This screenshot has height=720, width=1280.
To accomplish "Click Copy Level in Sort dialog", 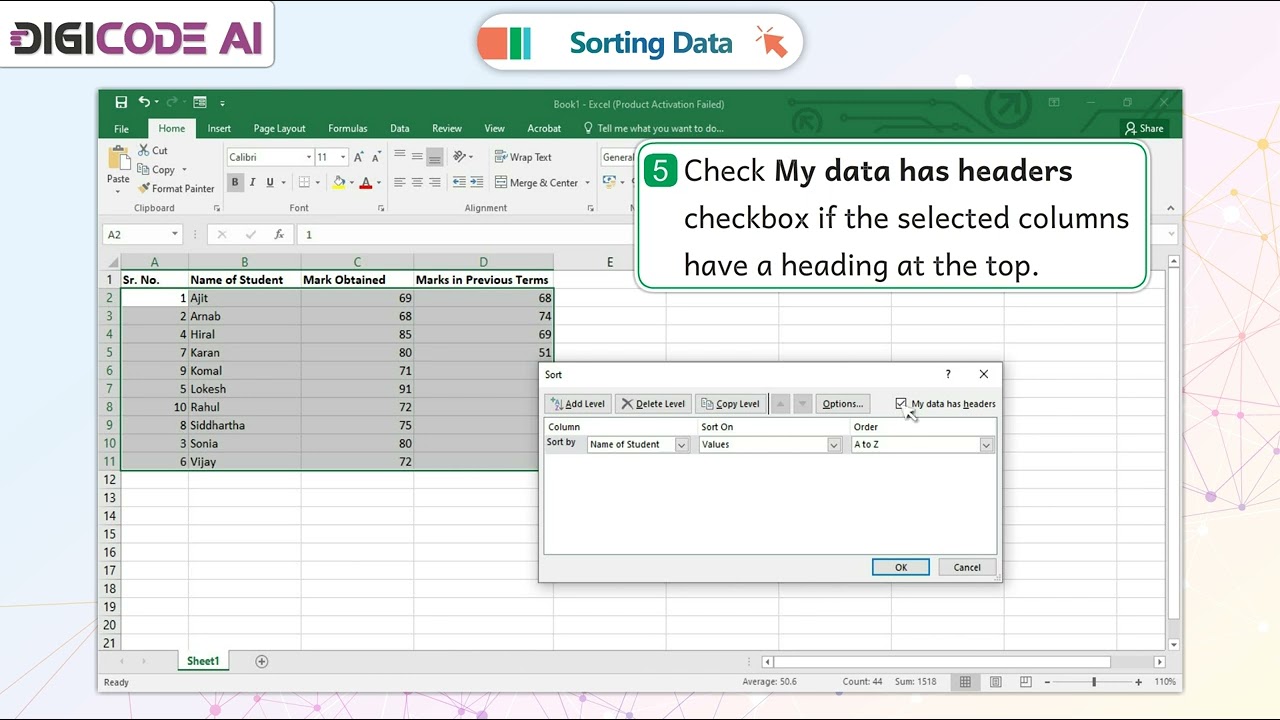I will (731, 404).
